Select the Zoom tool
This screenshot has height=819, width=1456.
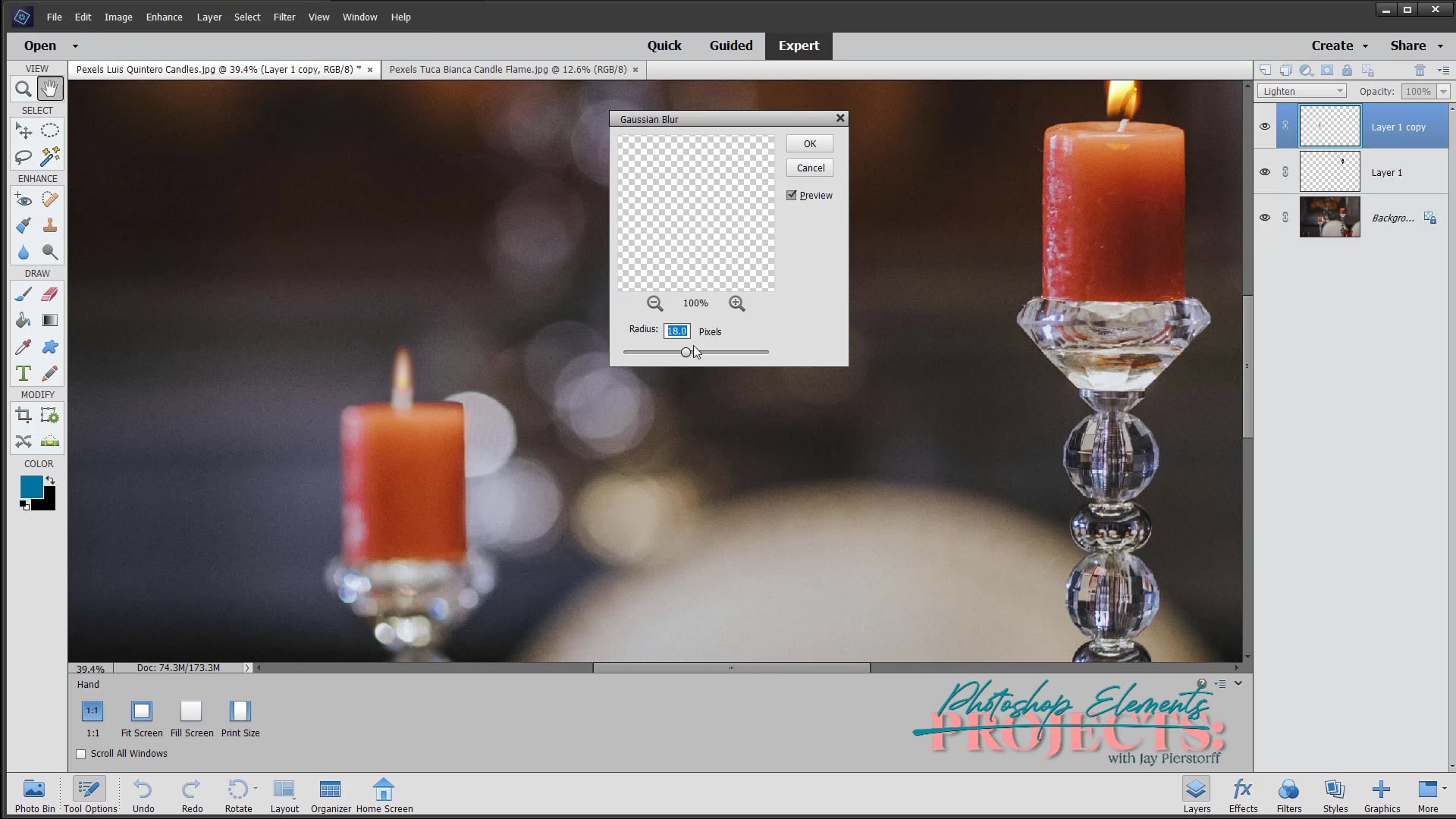pos(22,89)
